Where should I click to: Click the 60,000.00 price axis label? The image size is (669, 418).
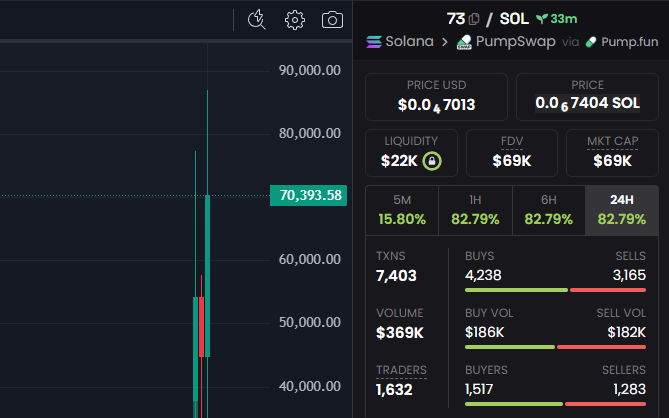point(310,259)
